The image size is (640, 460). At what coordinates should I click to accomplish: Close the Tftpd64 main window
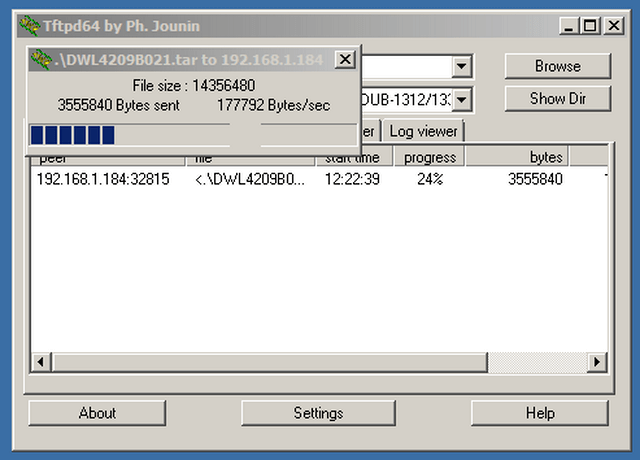coord(613,26)
